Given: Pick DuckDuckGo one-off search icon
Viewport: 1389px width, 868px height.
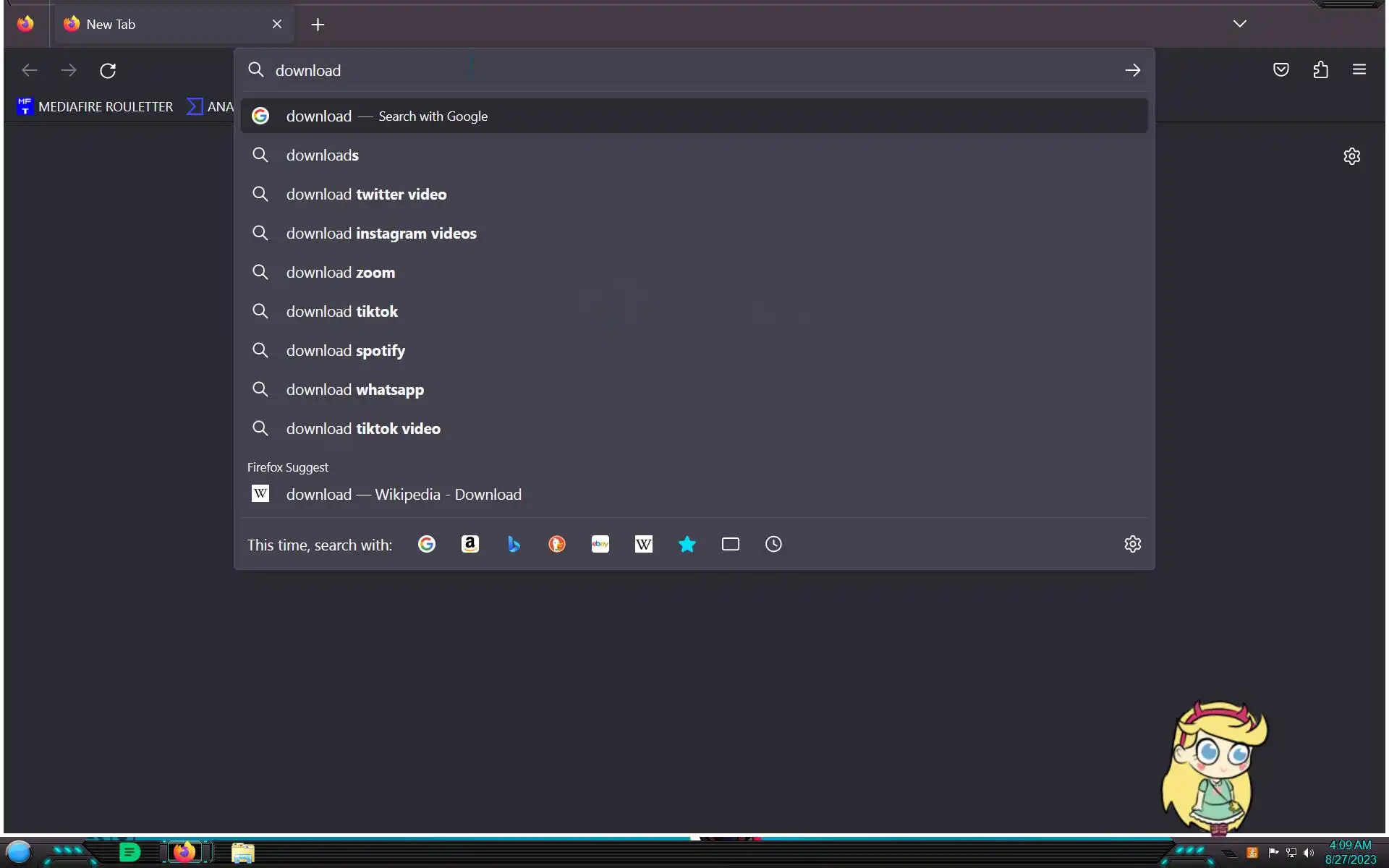Looking at the screenshot, I should (x=557, y=544).
